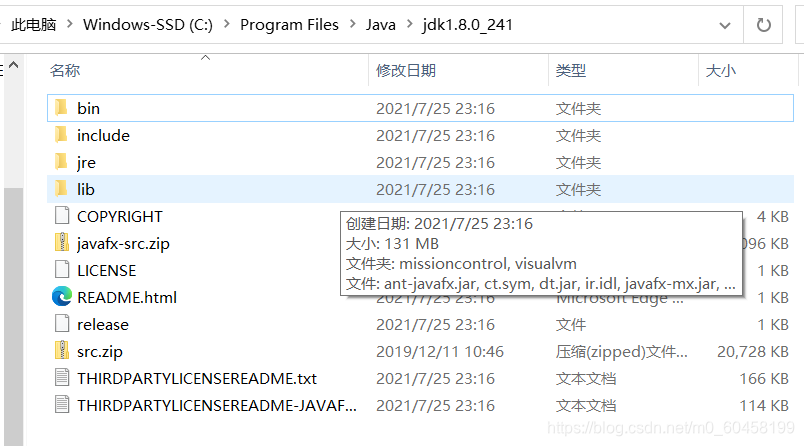Click the 166 KB size cell

763,378
